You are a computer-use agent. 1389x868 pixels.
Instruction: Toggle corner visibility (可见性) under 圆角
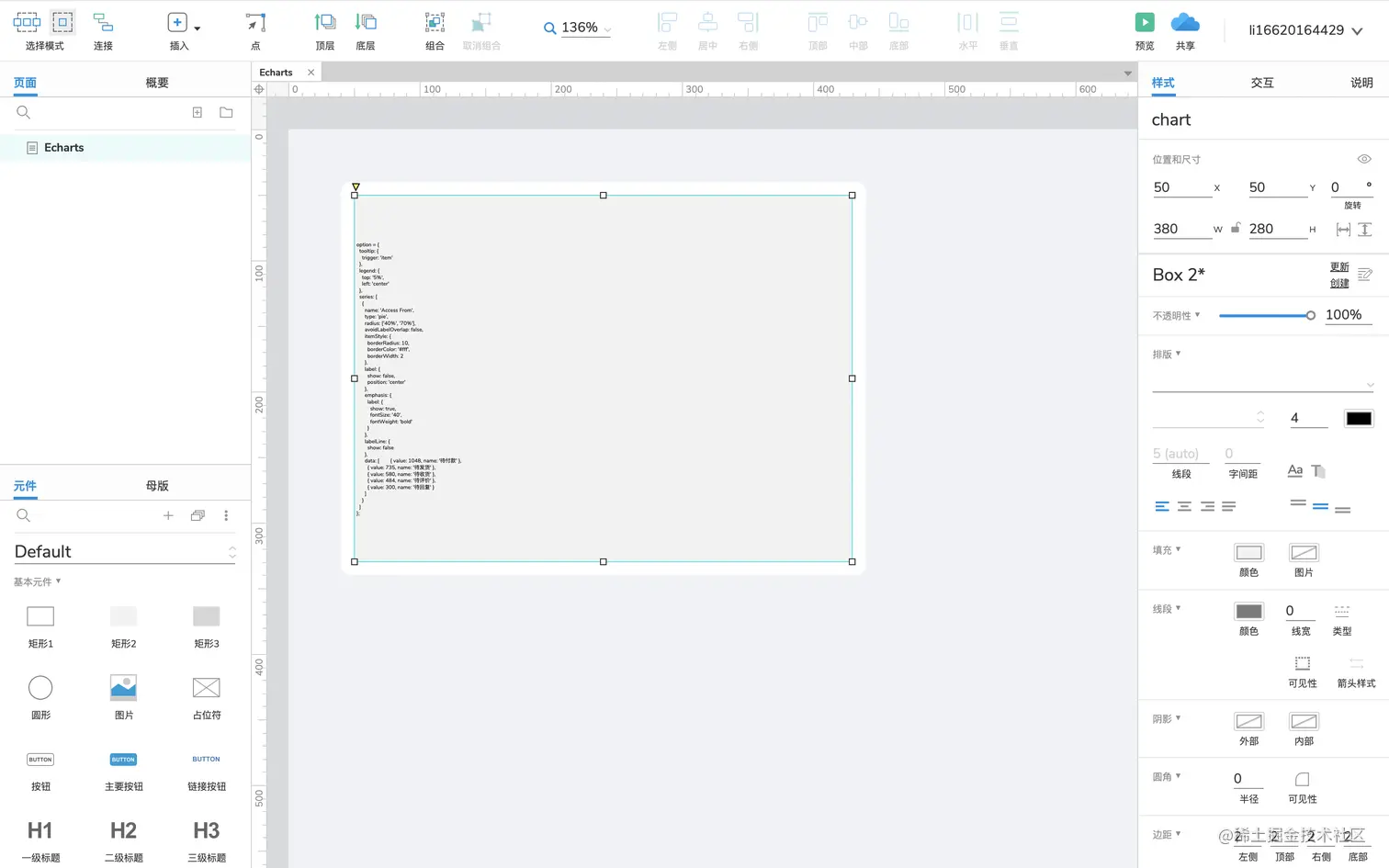coord(1303,779)
